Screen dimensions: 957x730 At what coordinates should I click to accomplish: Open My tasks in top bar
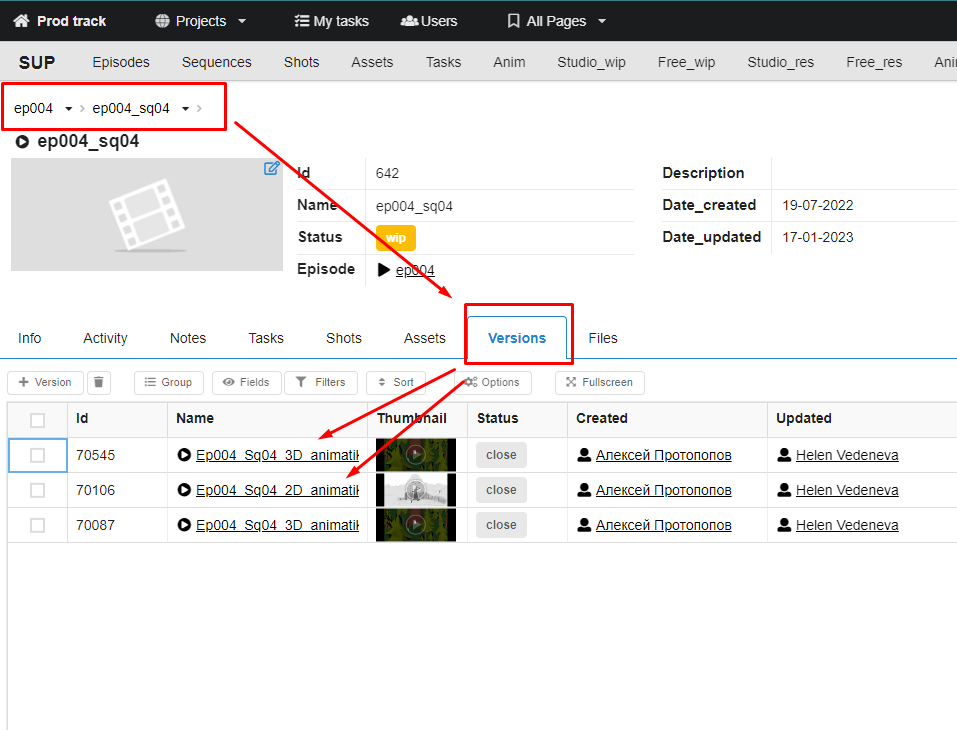pos(331,21)
